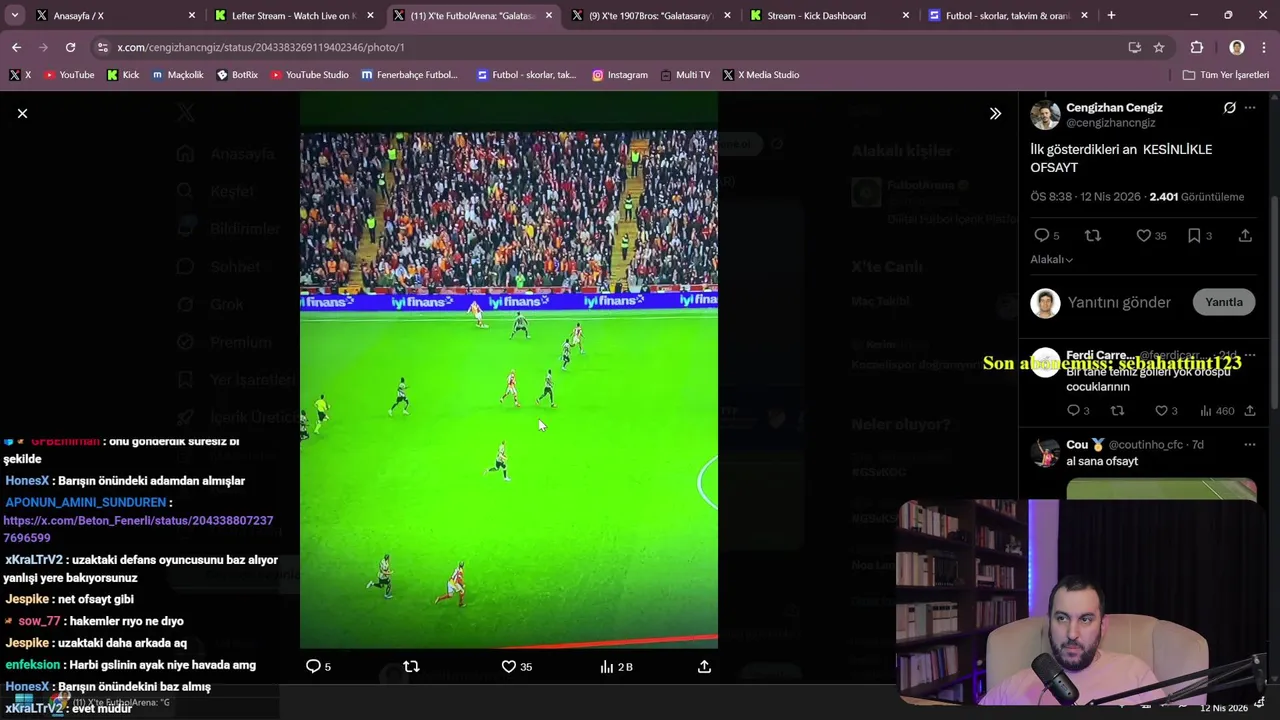Switch to the 1907Bros X tab
The width and height of the screenshot is (1280, 720).
(x=652, y=16)
